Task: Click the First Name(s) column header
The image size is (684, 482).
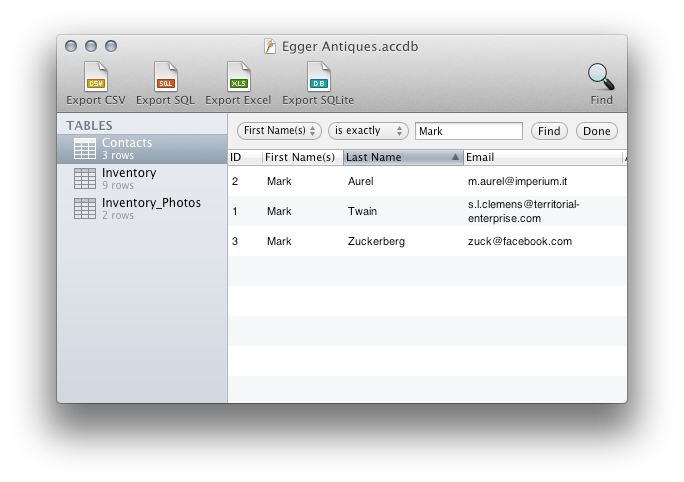Action: click(303, 157)
